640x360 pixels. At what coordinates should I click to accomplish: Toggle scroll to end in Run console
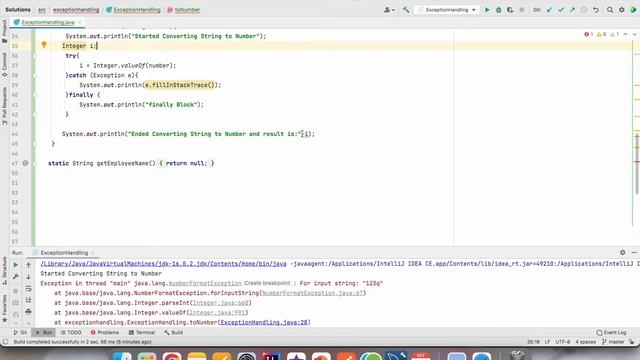(28, 300)
